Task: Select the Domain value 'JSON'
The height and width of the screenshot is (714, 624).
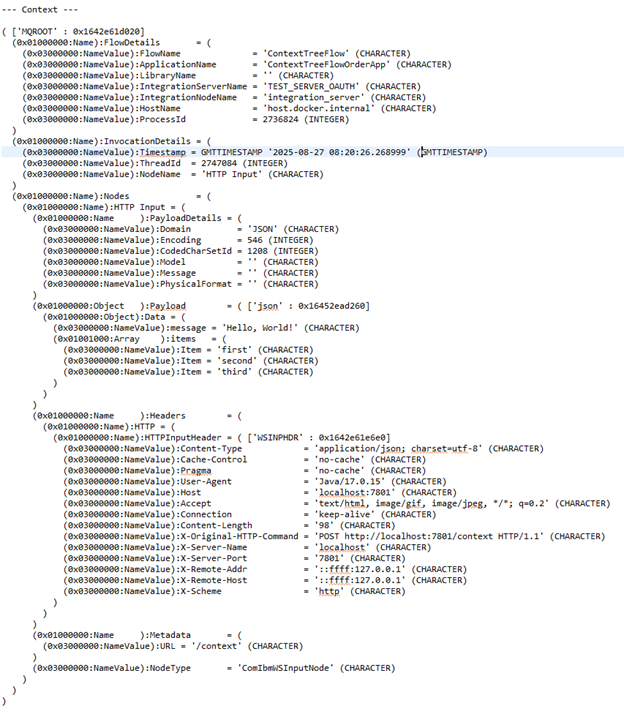Action: point(262,229)
